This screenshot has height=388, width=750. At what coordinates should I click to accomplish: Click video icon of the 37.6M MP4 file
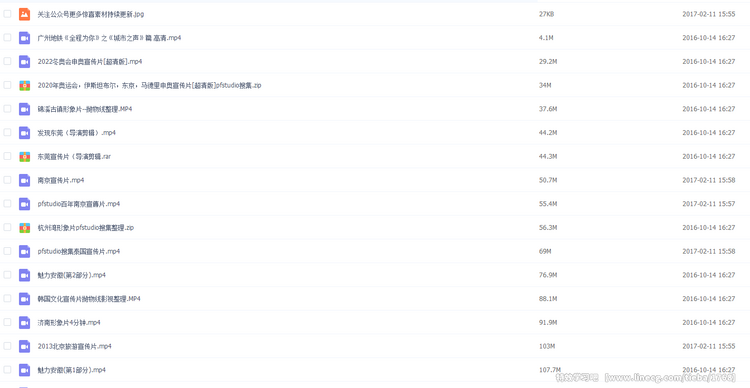(24, 109)
